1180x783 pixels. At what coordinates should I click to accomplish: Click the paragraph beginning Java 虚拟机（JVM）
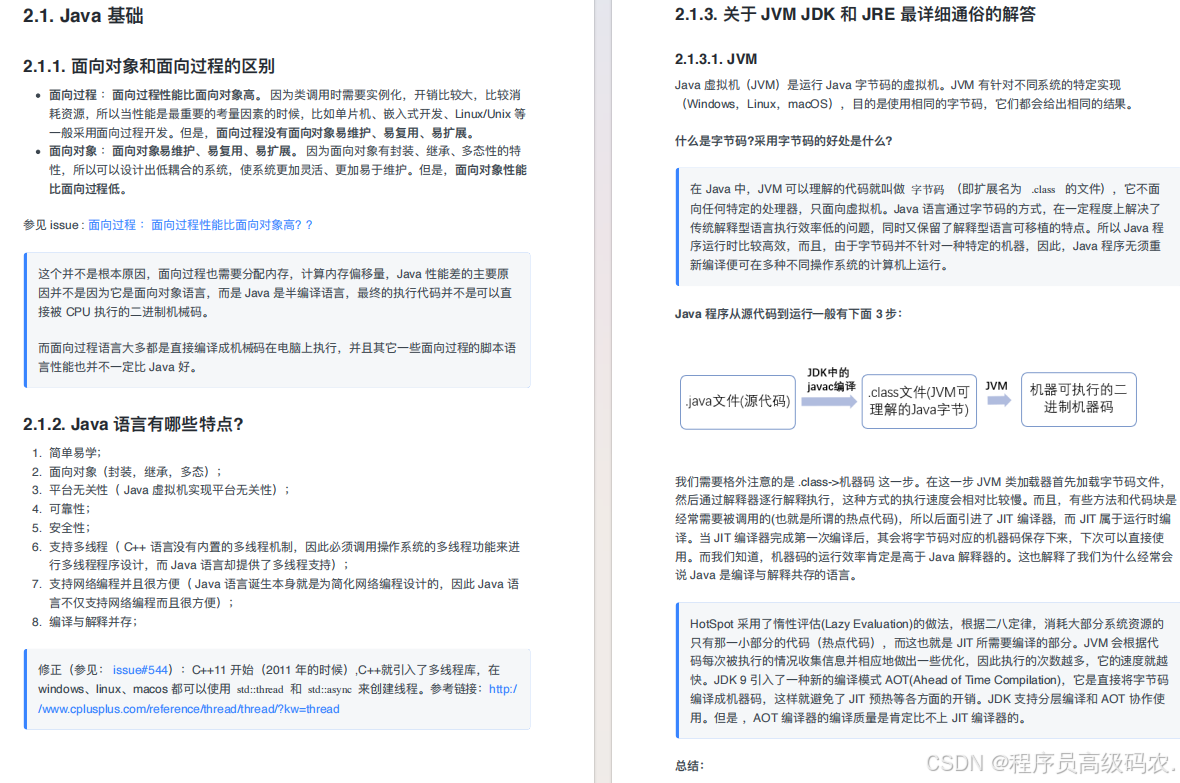pos(904,94)
